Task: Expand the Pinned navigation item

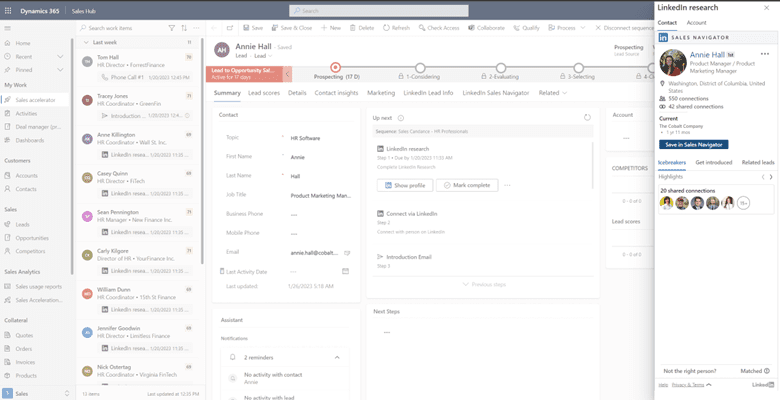Action: pyautogui.click(x=60, y=70)
